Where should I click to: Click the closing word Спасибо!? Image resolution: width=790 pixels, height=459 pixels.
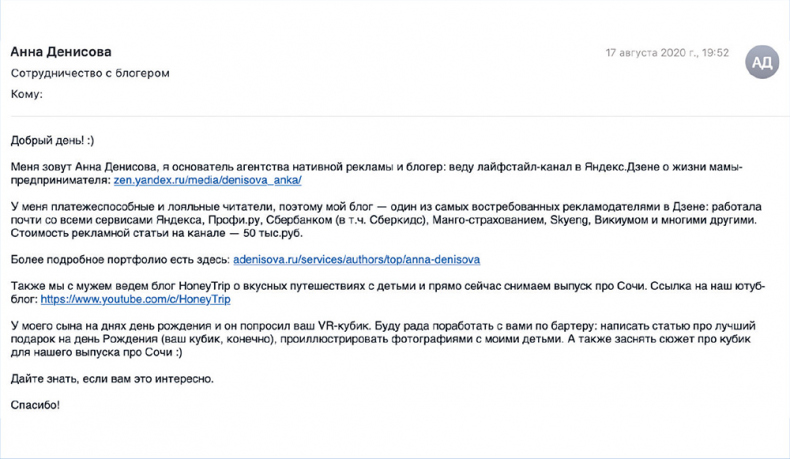click(x=35, y=405)
